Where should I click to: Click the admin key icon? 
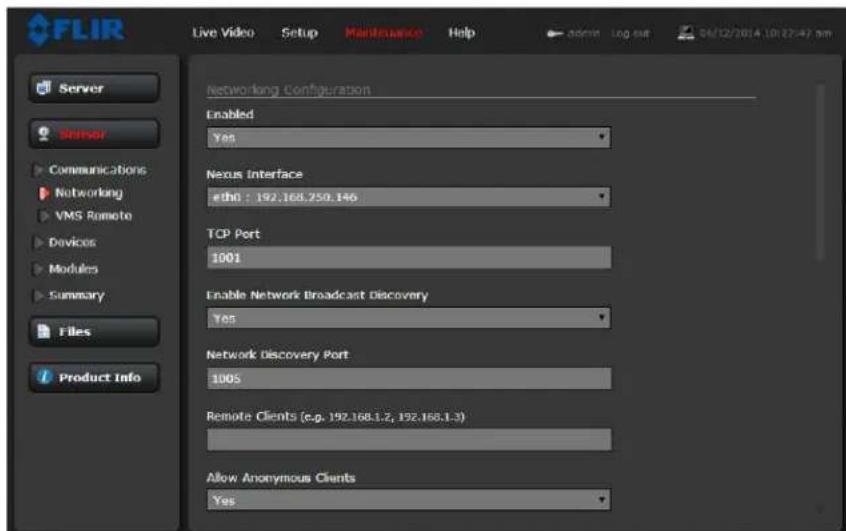pos(555,33)
